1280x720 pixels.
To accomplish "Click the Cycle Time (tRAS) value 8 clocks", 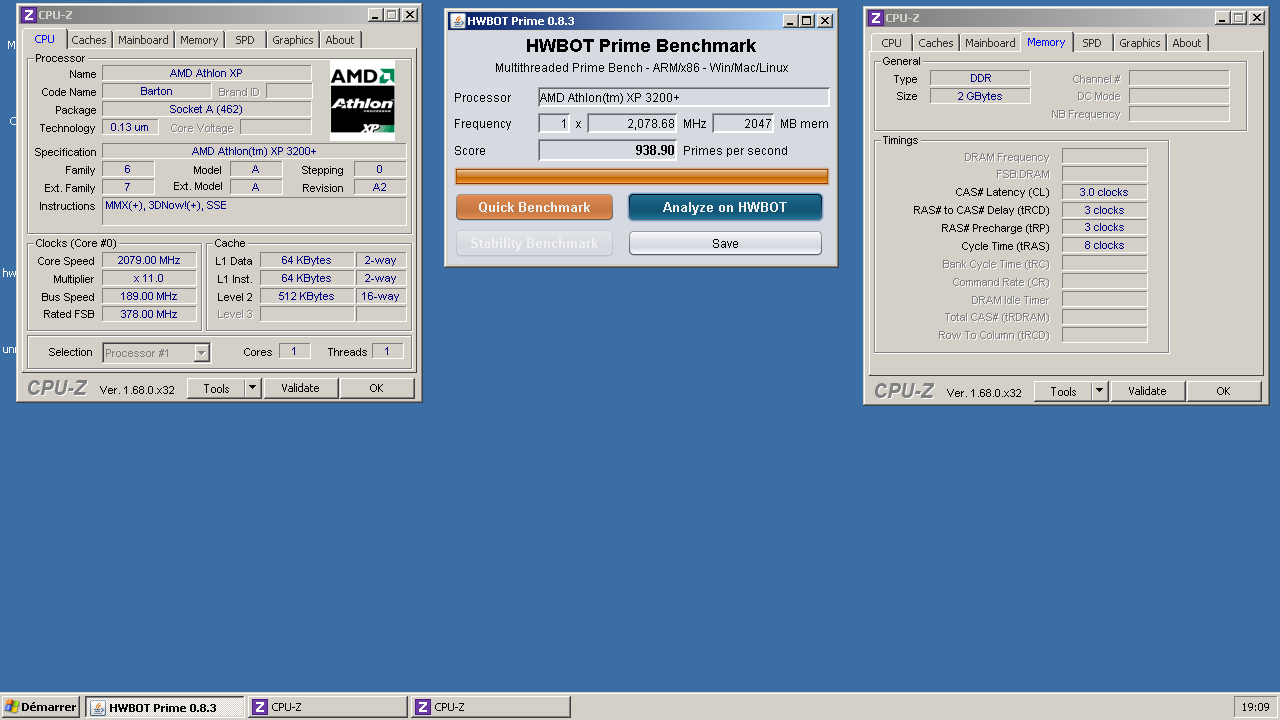I will coord(1104,245).
